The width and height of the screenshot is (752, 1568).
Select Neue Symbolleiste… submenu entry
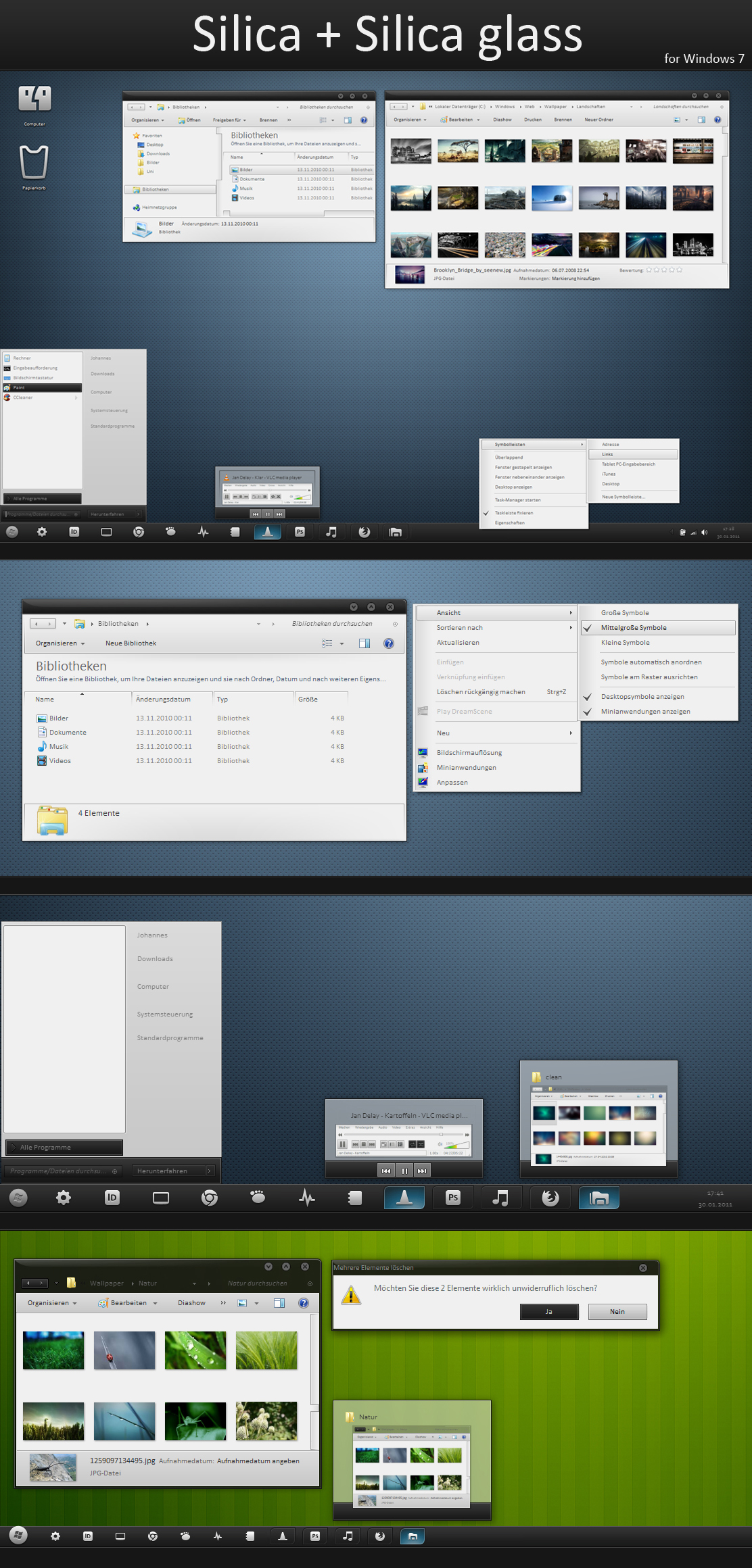click(x=633, y=497)
